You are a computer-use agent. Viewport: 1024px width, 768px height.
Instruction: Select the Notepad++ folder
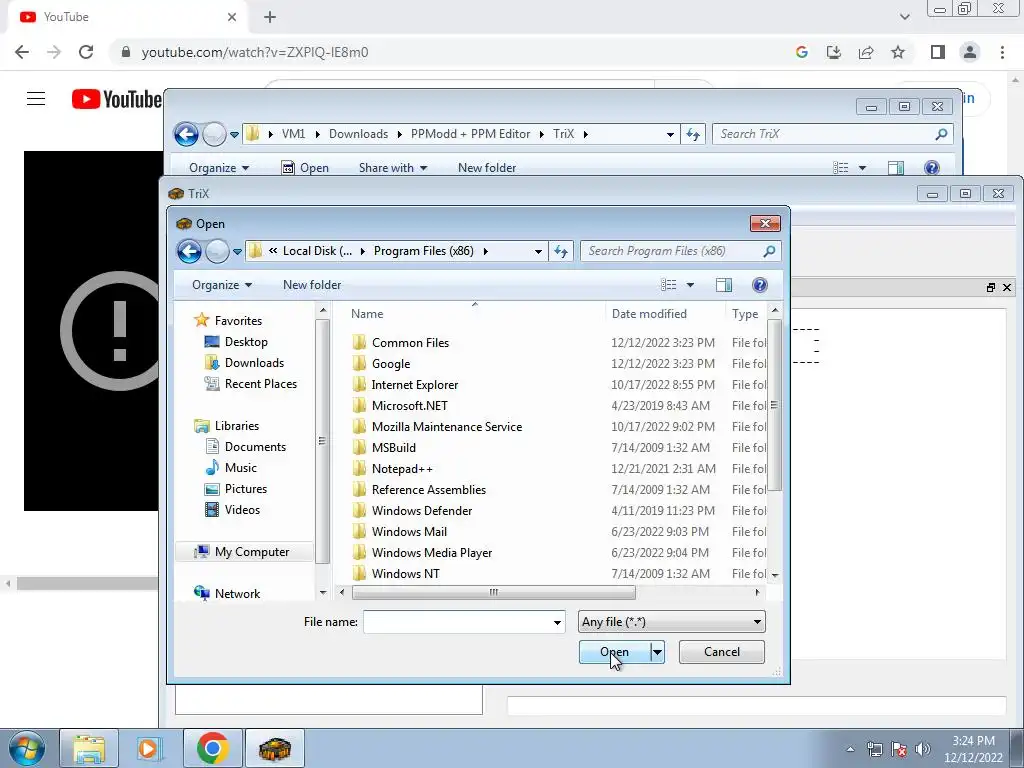tap(402, 469)
